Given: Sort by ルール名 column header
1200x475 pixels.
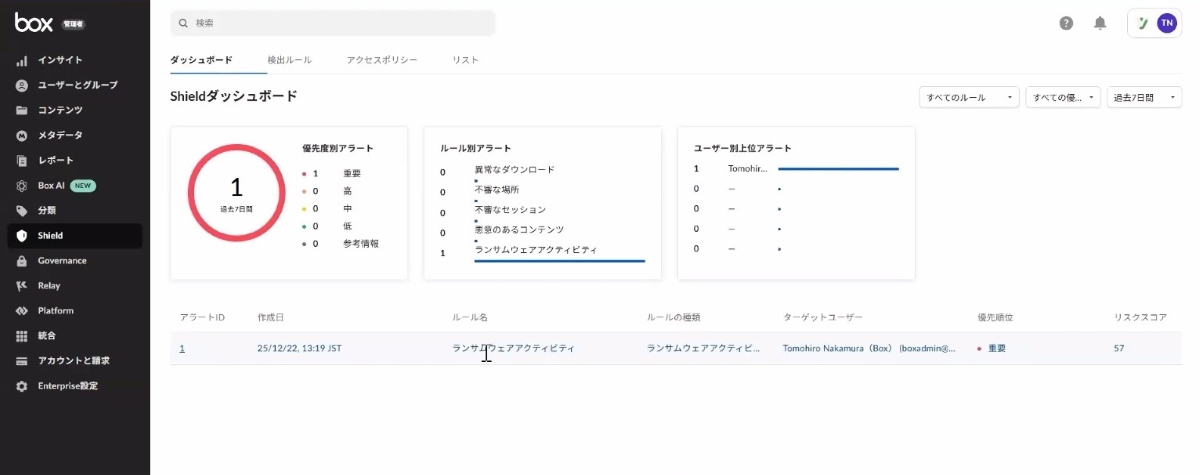Looking at the screenshot, I should click(x=470, y=317).
